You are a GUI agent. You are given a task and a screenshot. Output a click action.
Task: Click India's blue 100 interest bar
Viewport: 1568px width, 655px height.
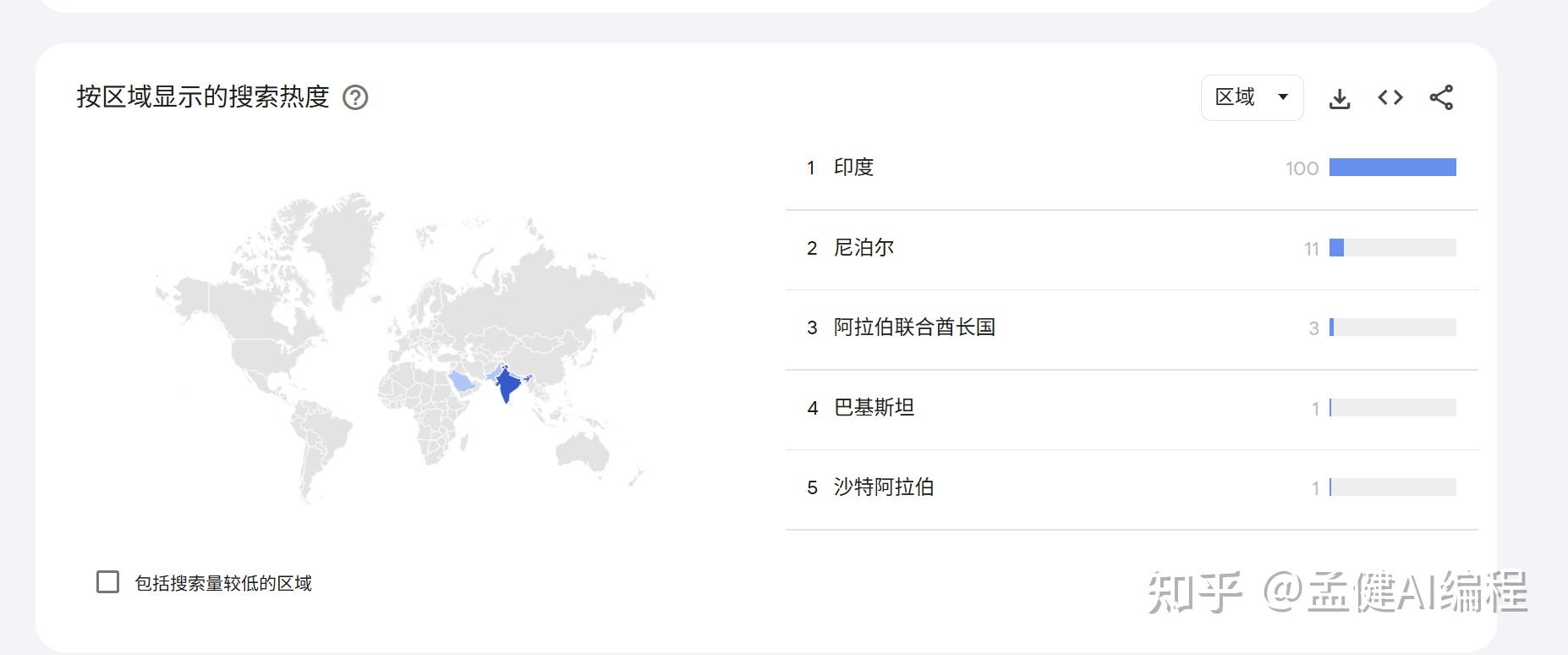pos(1392,168)
